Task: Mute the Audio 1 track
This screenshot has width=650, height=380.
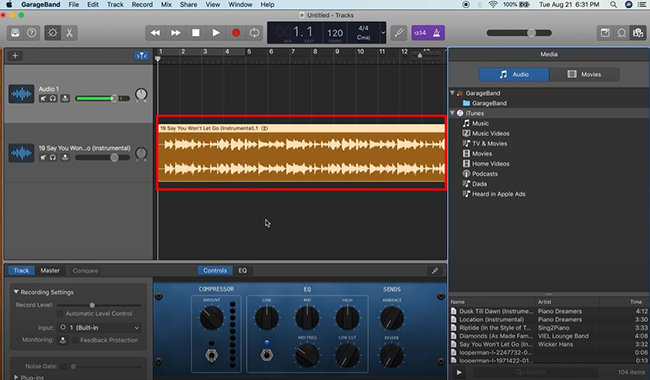Action: pos(43,99)
